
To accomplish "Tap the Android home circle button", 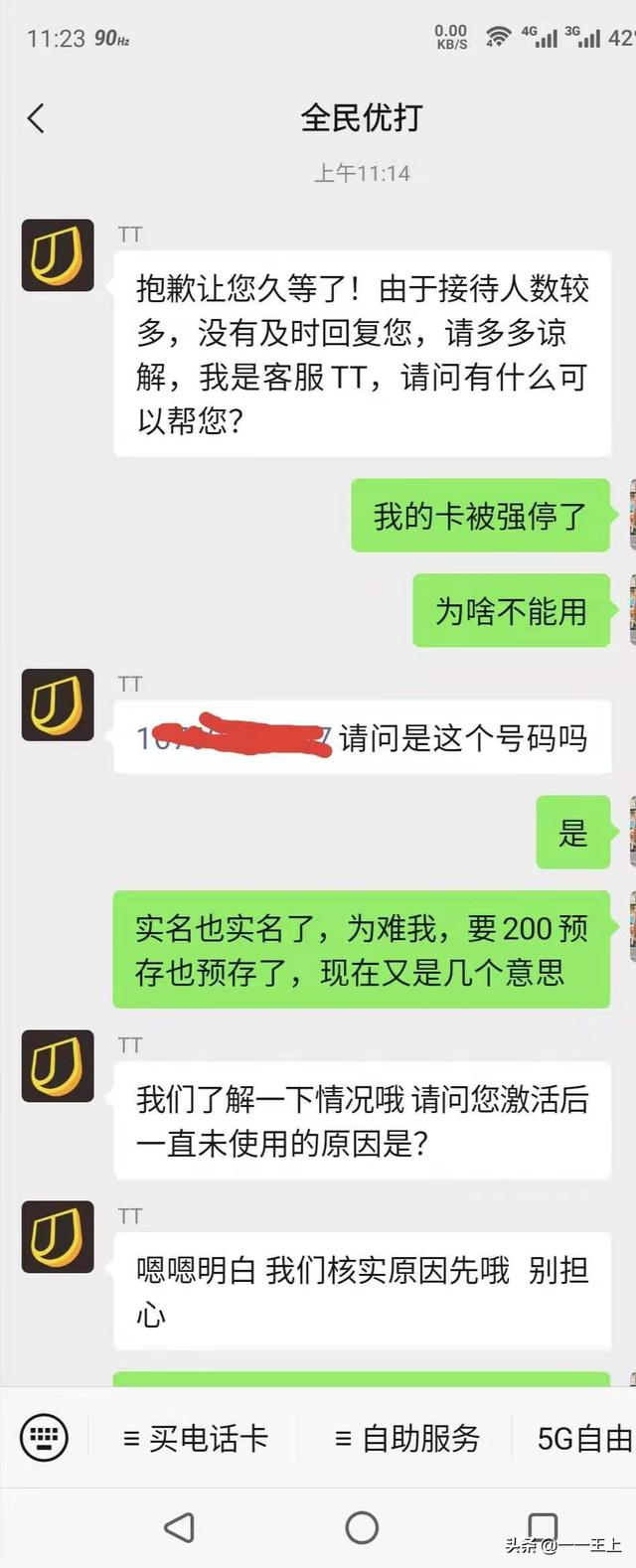I will 362,1527.
